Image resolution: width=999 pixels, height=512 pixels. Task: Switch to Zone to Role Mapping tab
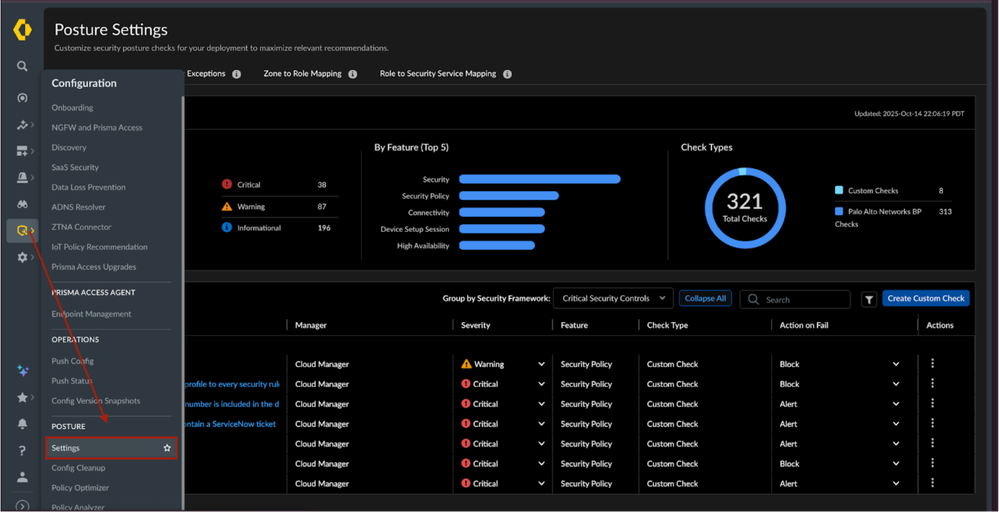point(302,74)
